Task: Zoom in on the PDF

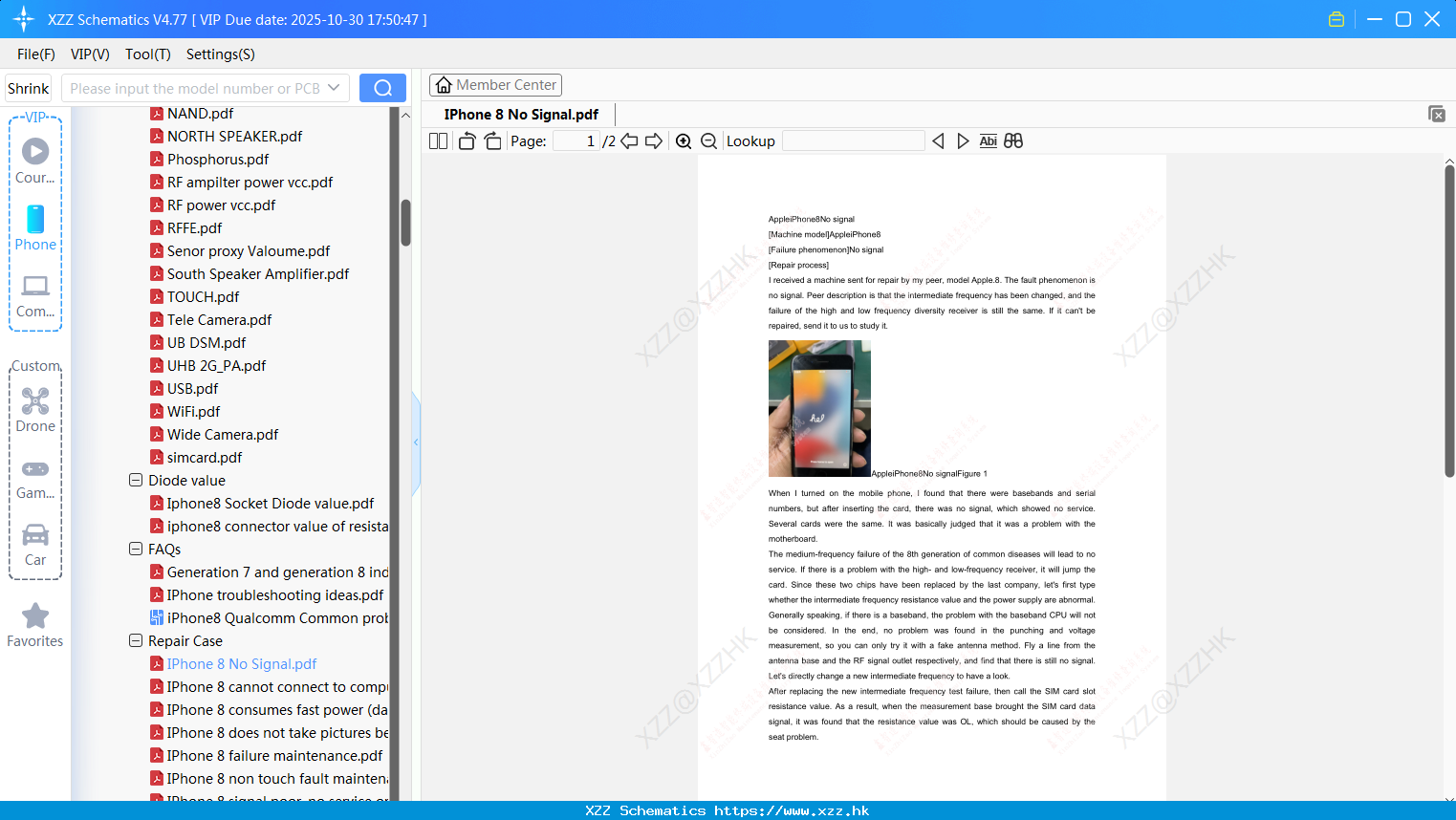Action: [x=684, y=141]
